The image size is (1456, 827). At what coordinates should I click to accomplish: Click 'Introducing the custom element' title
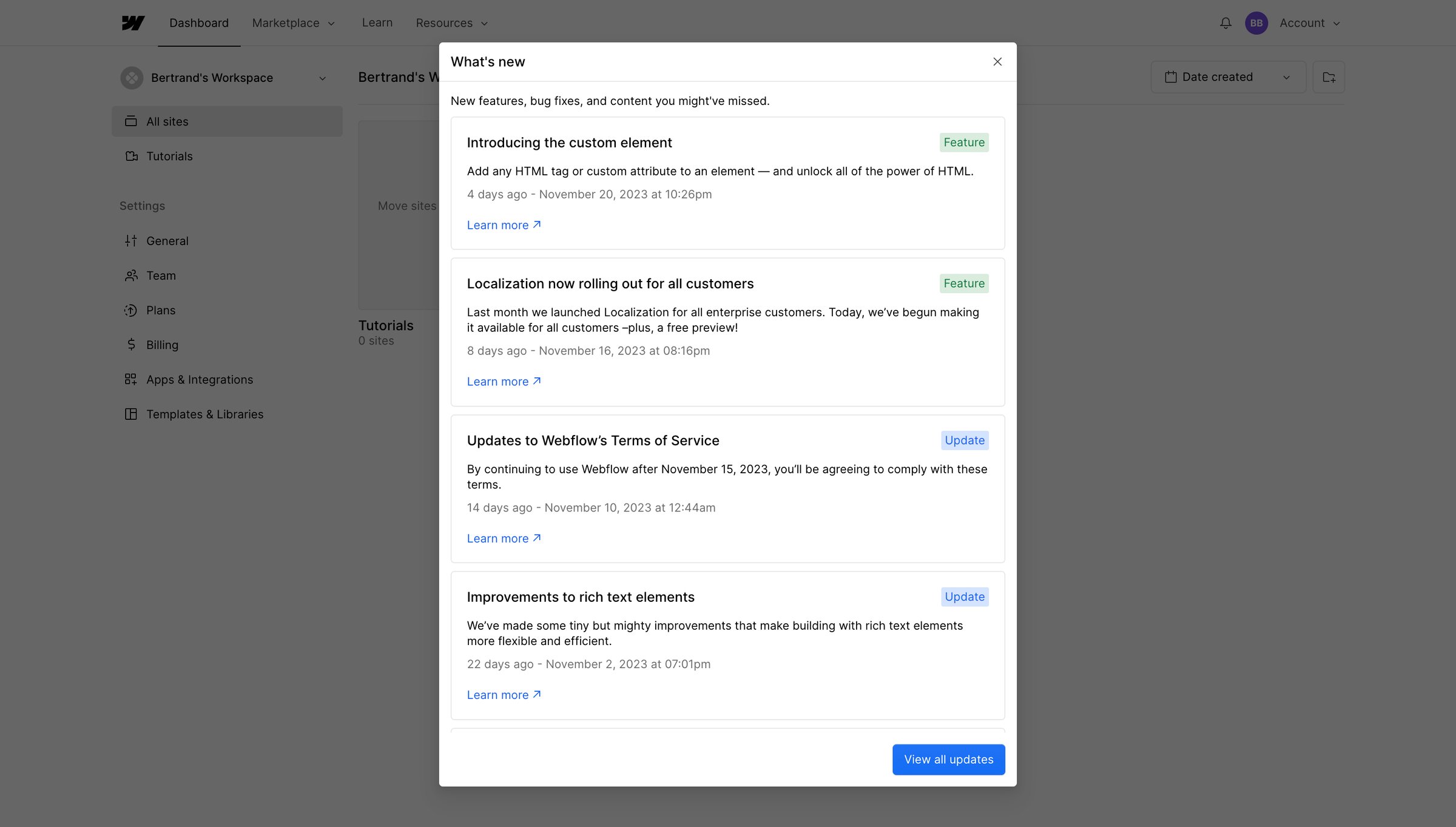570,143
